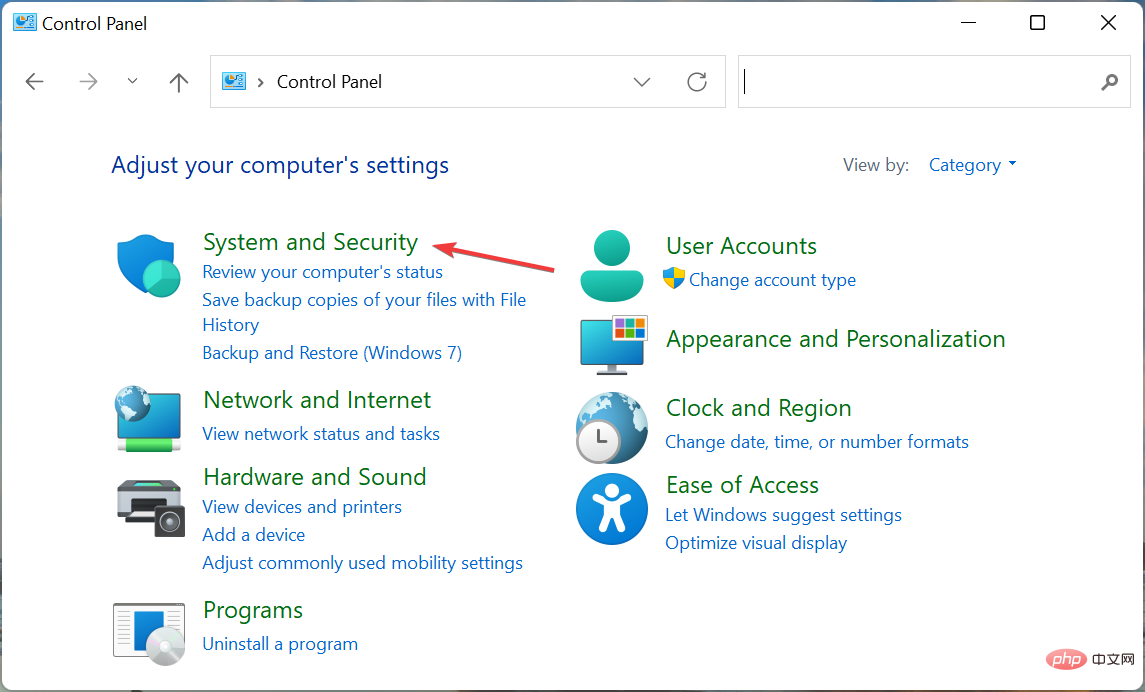Viewport: 1145px width, 692px height.
Task: Click the Programs disc icon
Action: tap(149, 634)
